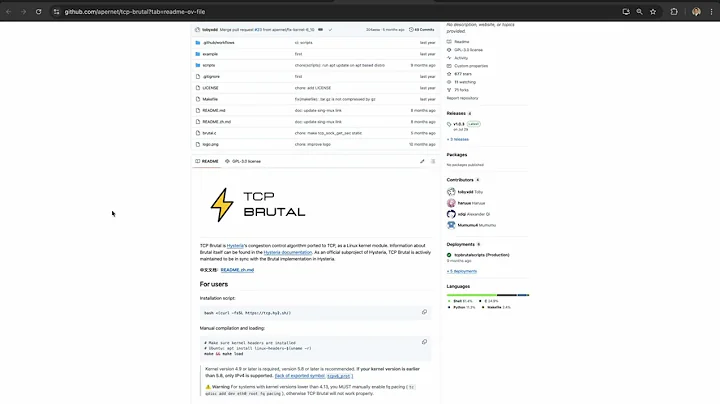Click the commit status check mark
720x404 pixels.
pos(330,29)
